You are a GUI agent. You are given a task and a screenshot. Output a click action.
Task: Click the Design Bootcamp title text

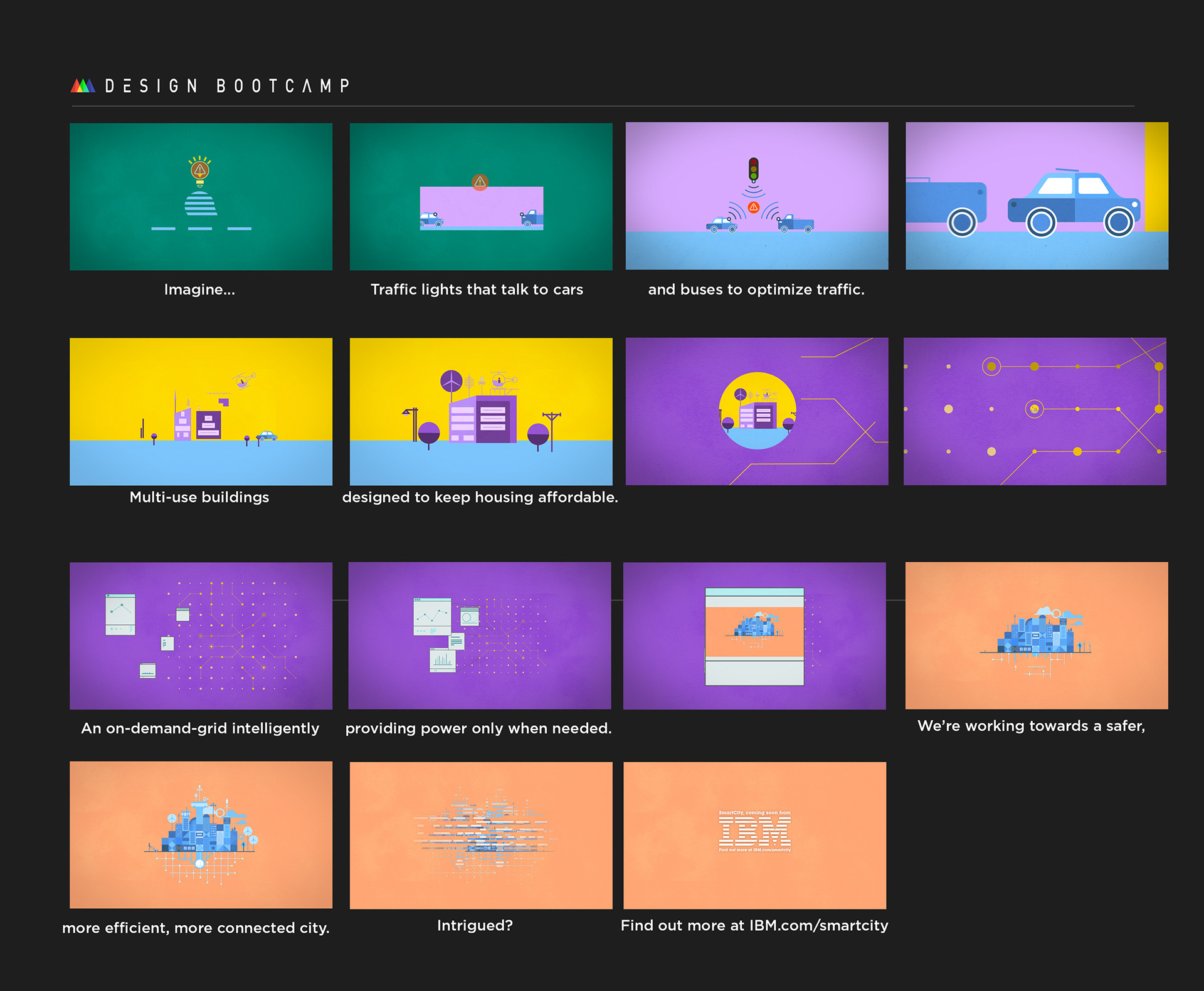(227, 86)
